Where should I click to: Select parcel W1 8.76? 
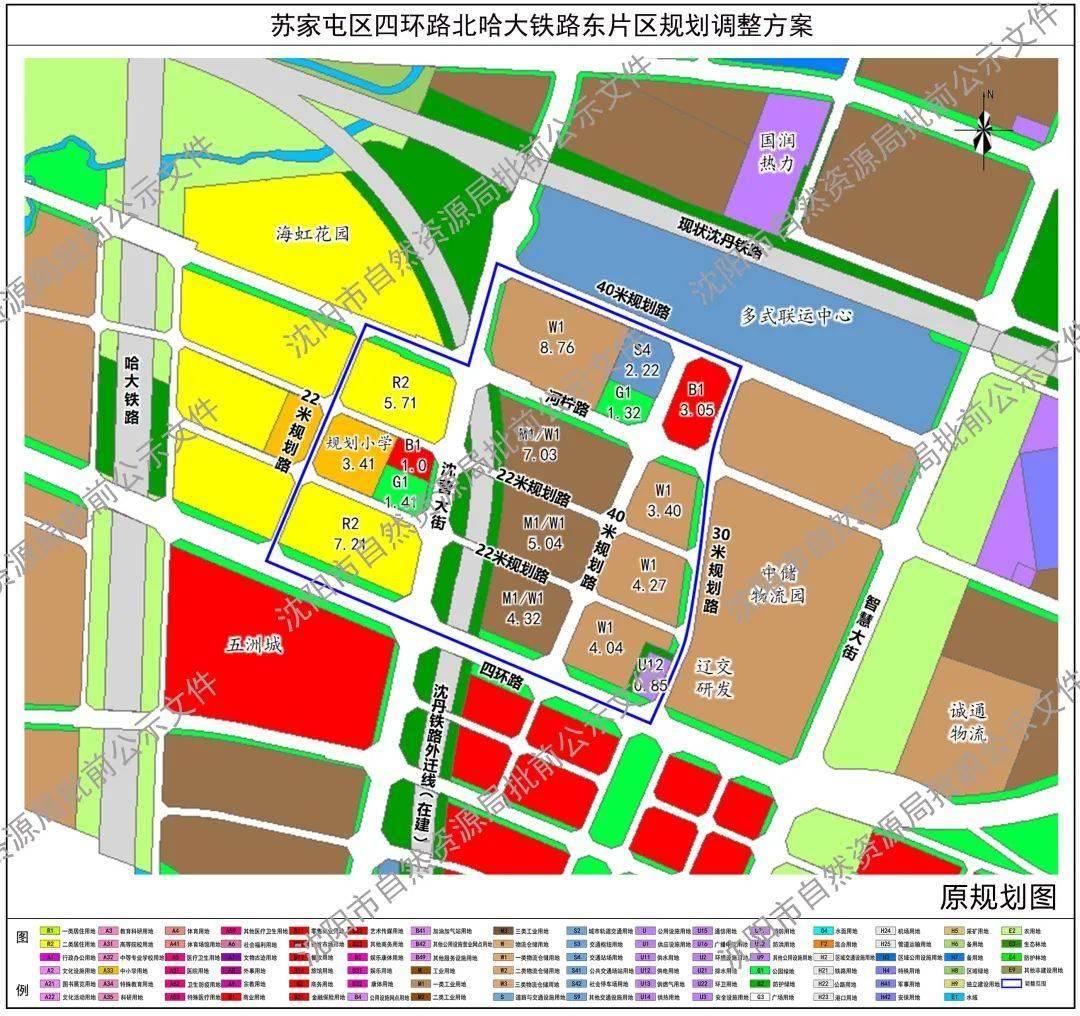(x=557, y=337)
